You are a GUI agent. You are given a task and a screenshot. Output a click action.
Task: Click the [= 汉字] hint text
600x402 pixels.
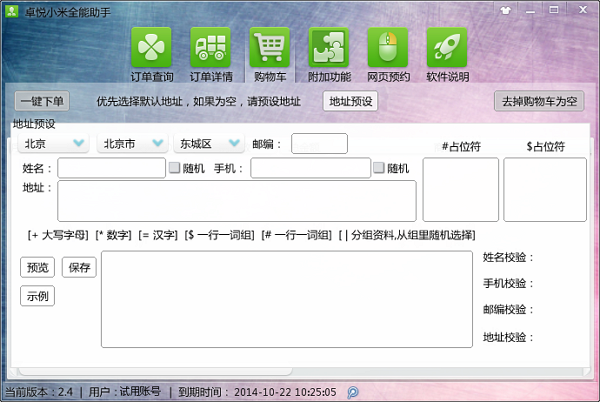158,235
